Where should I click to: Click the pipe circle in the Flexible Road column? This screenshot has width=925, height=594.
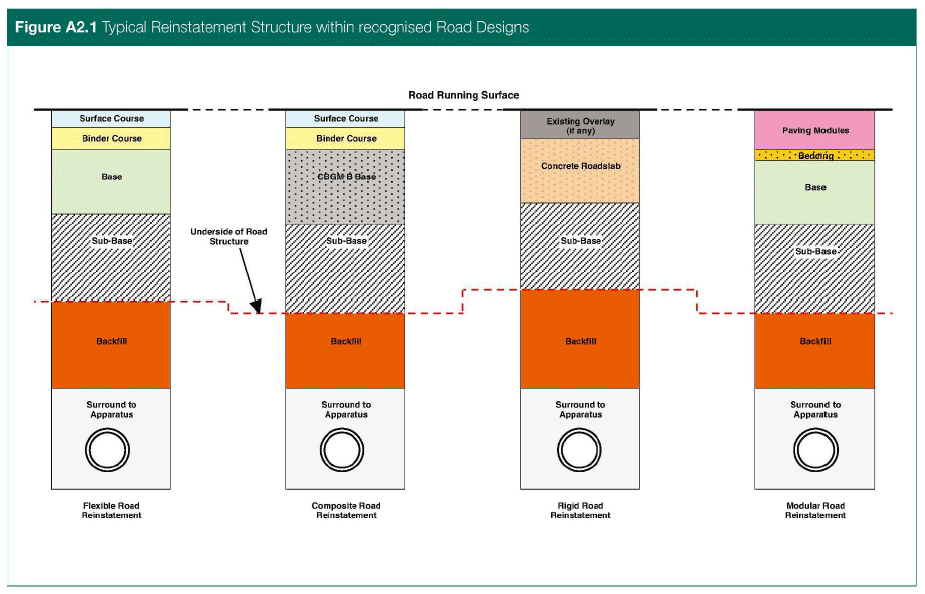(x=111, y=450)
